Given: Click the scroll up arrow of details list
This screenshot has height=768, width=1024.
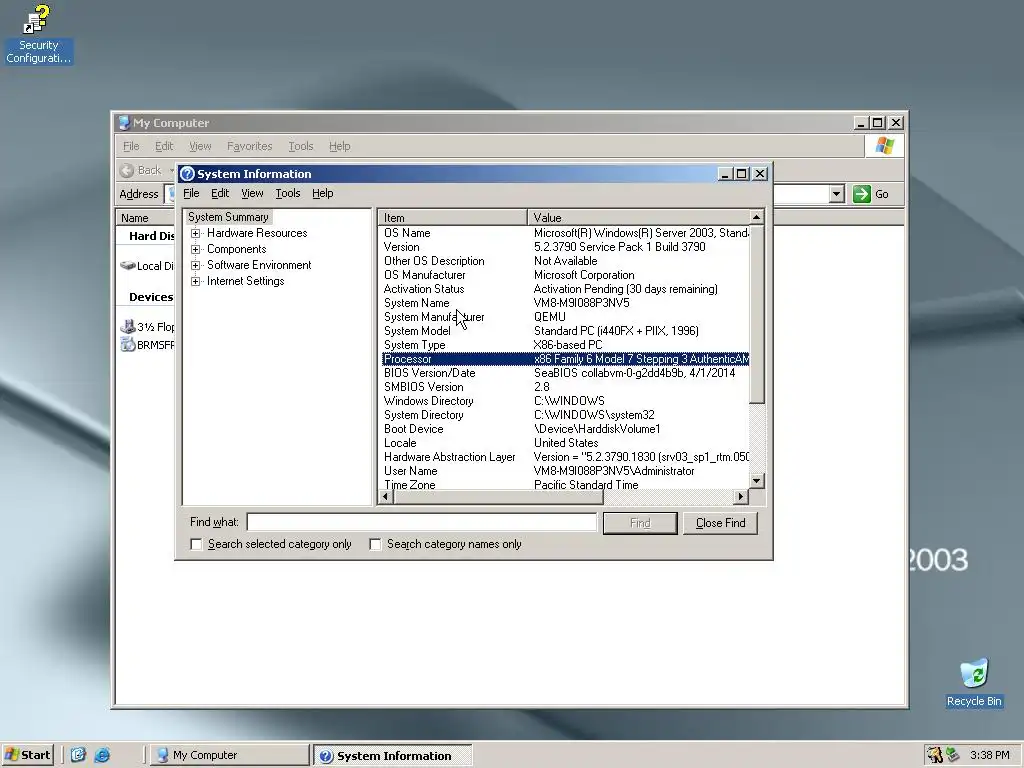Looking at the screenshot, I should (756, 217).
